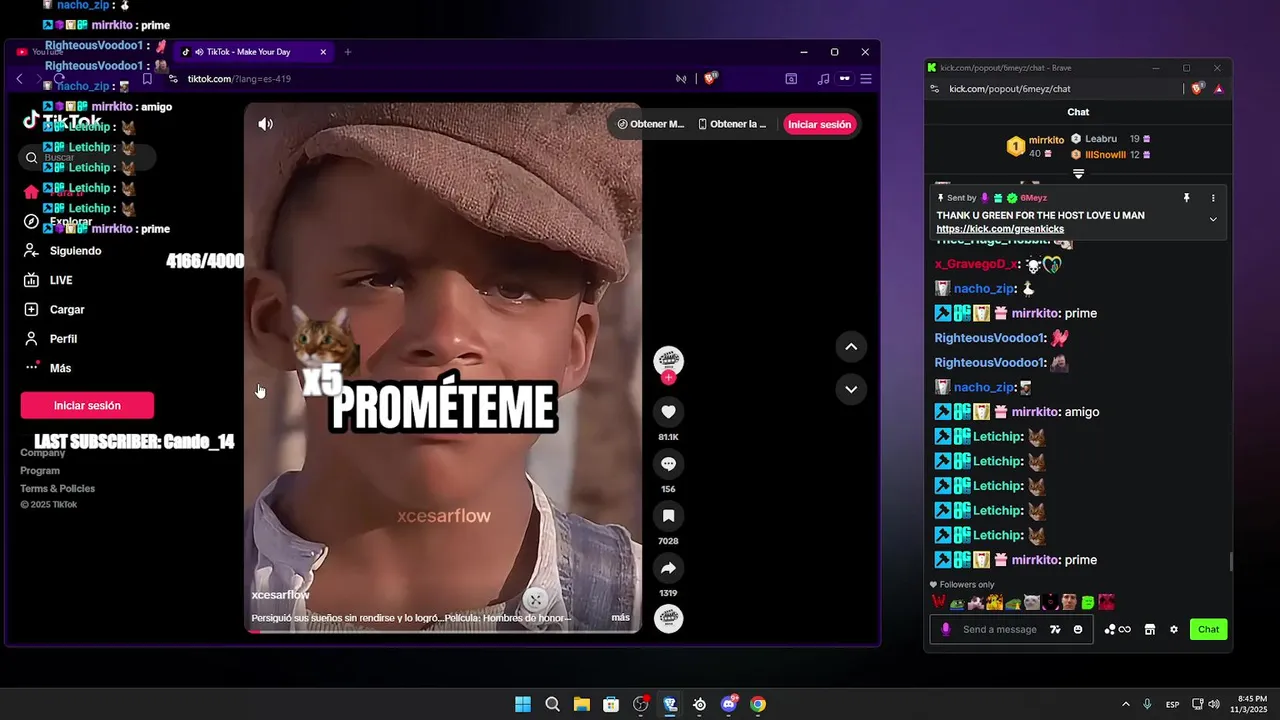This screenshot has height=720, width=1280.
Task: Click the browser back arrow in TikTok window
Action: tap(19, 79)
